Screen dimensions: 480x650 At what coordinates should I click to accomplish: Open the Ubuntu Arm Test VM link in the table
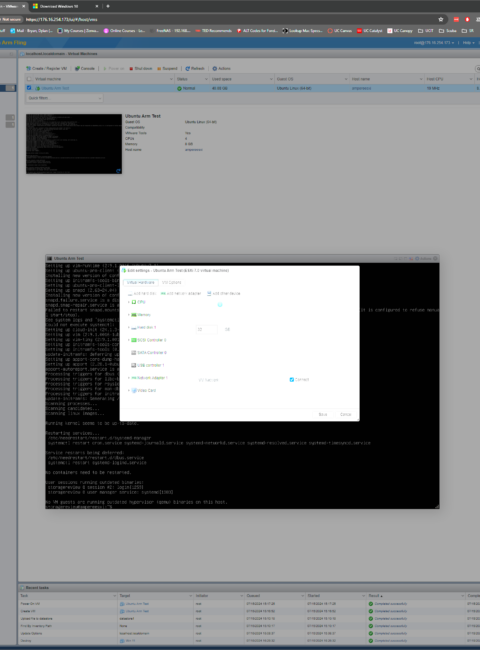[55, 88]
